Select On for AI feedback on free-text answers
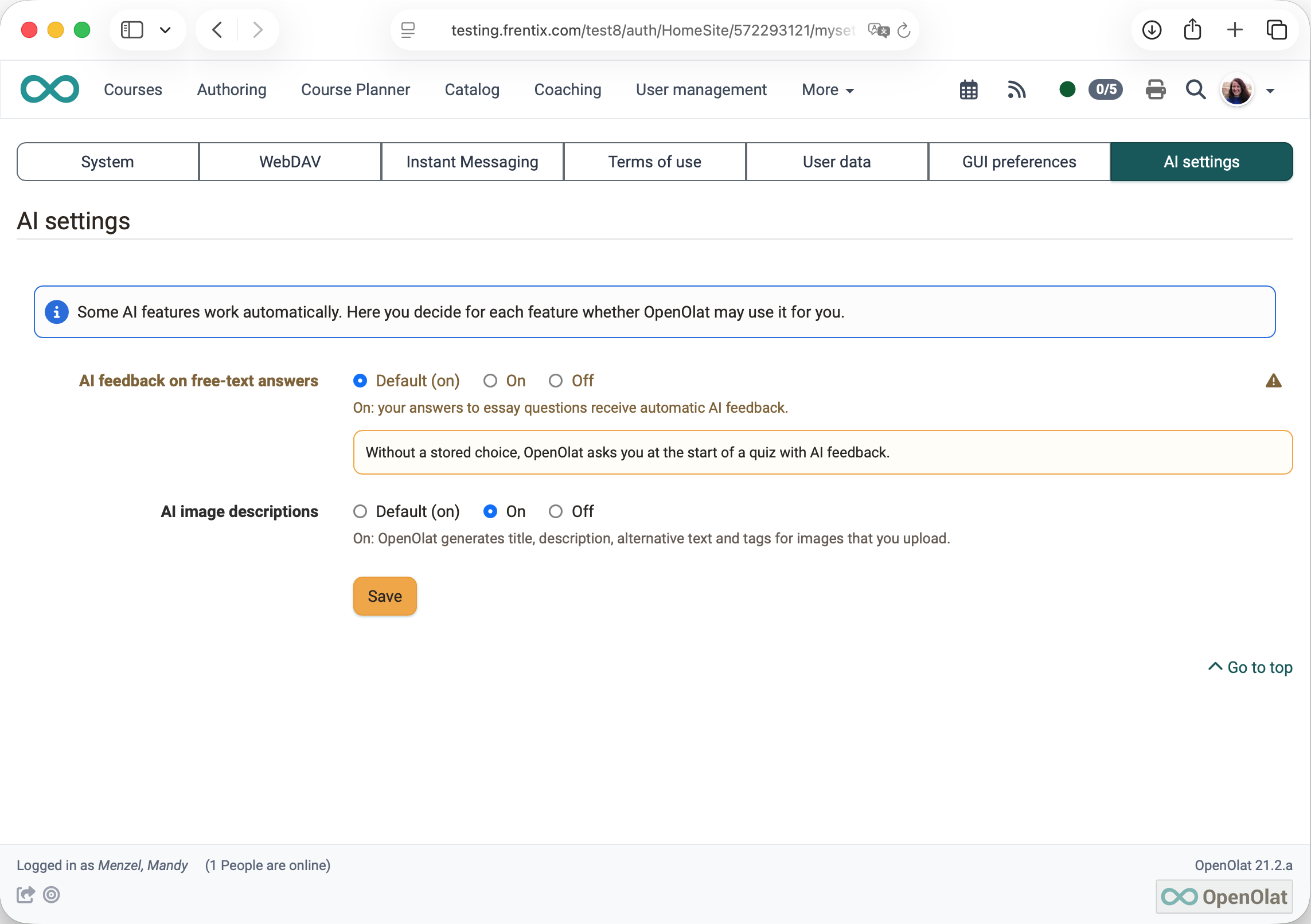This screenshot has height=924, width=1311. point(490,381)
